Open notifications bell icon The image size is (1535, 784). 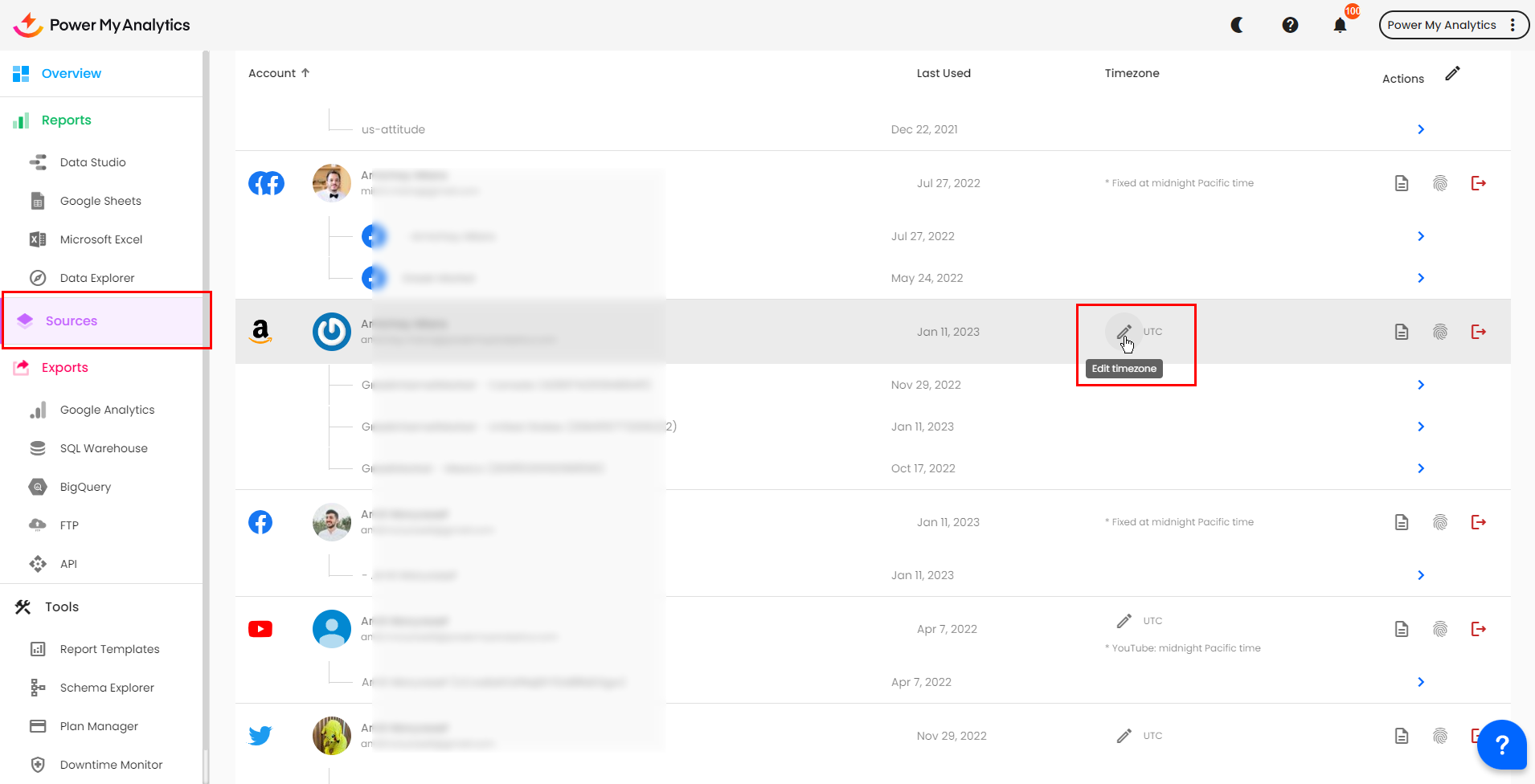coord(1340,26)
